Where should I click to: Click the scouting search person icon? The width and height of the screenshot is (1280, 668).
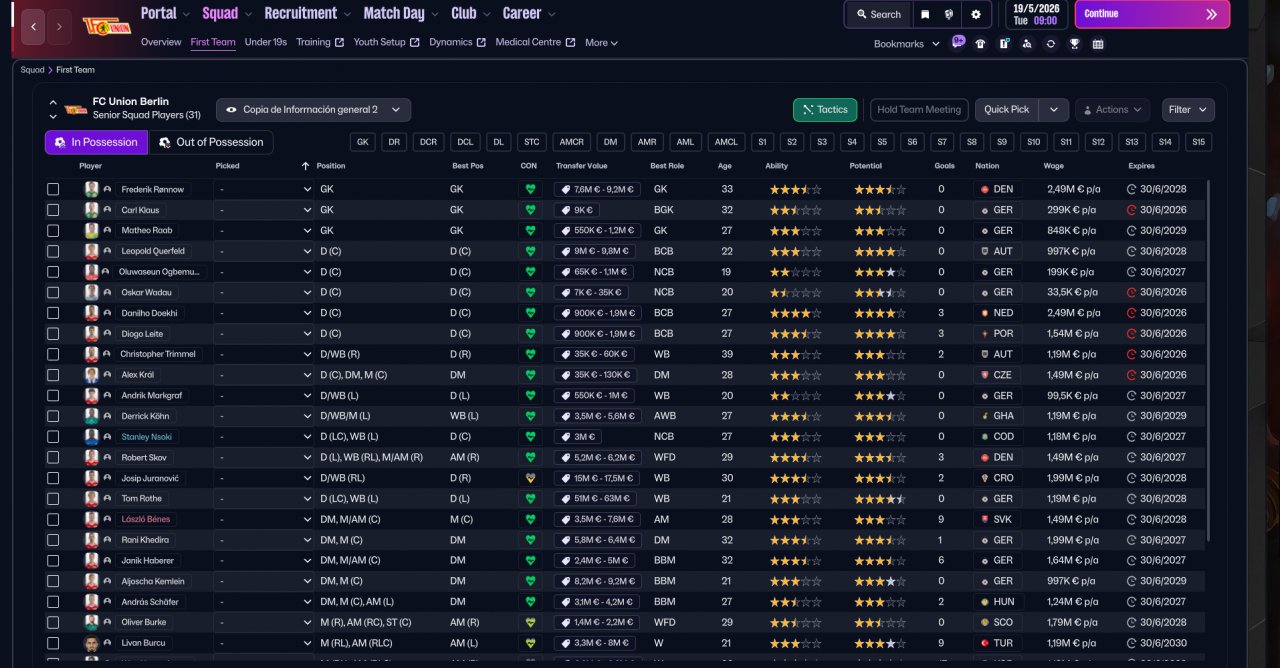(x=1027, y=44)
